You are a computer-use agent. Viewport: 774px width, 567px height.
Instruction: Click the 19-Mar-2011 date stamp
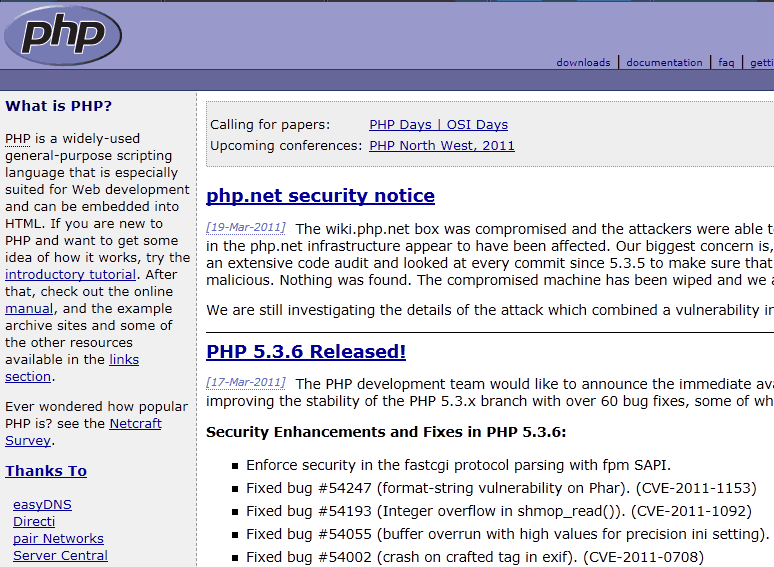246,227
